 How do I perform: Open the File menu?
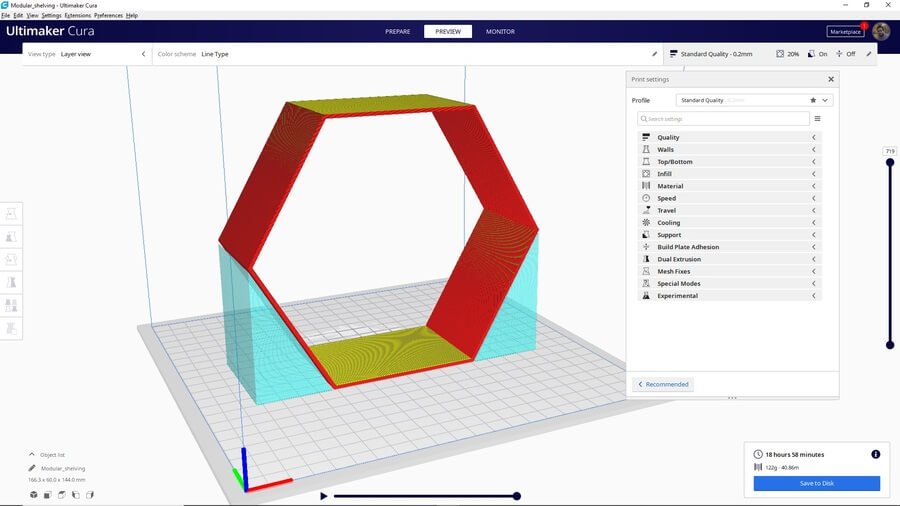[6, 15]
